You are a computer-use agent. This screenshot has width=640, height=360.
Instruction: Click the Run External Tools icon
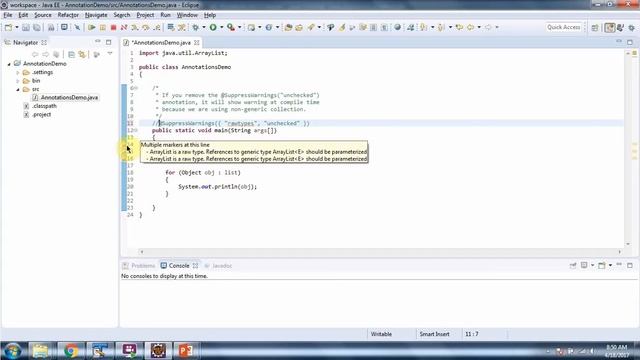pyautogui.click(x=231, y=27)
